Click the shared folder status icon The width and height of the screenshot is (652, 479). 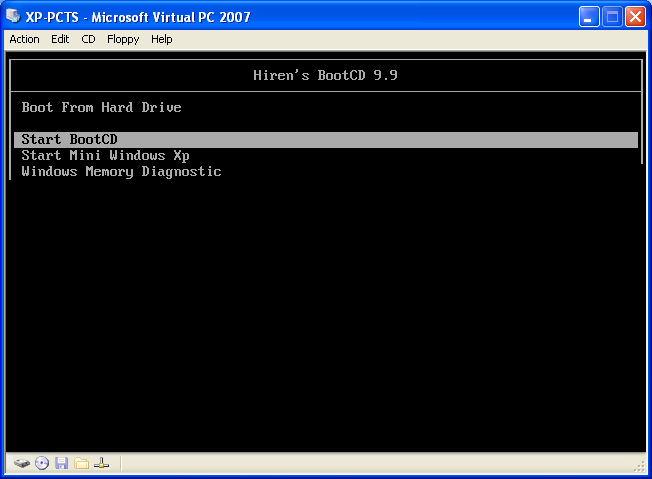pyautogui.click(x=82, y=463)
